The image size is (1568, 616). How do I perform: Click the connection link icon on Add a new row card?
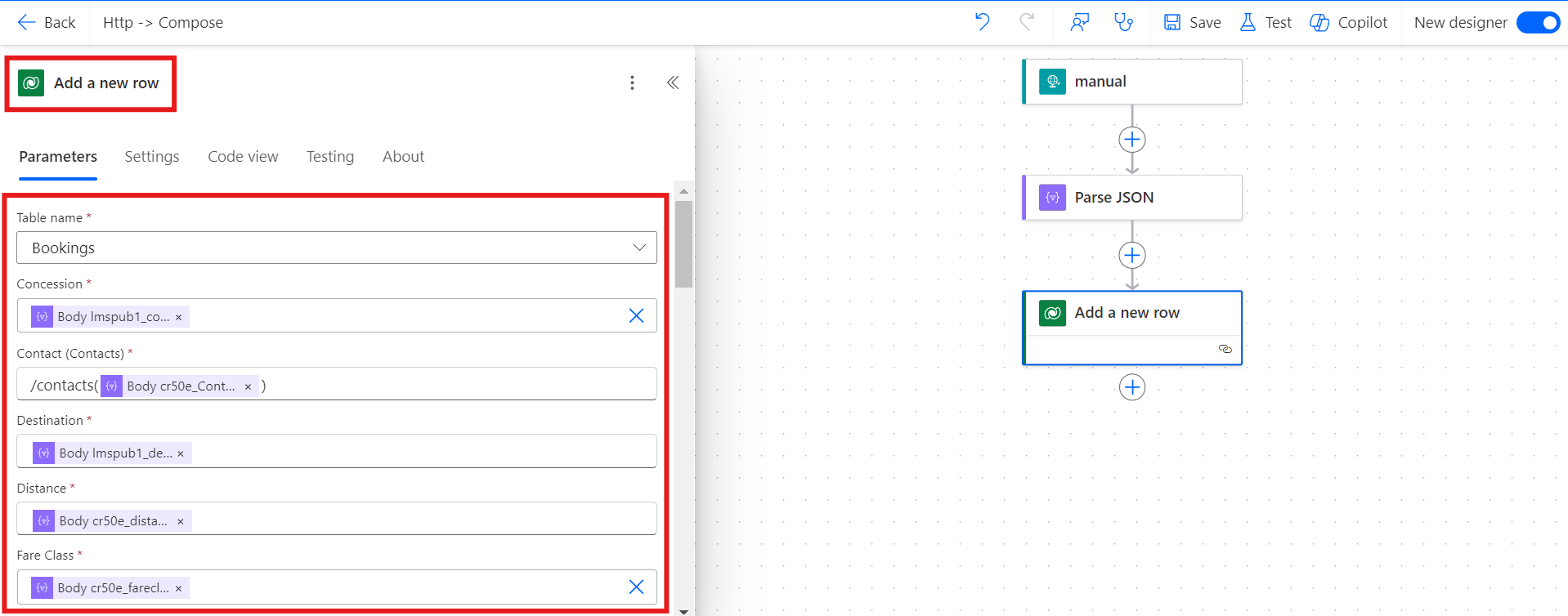tap(1225, 349)
